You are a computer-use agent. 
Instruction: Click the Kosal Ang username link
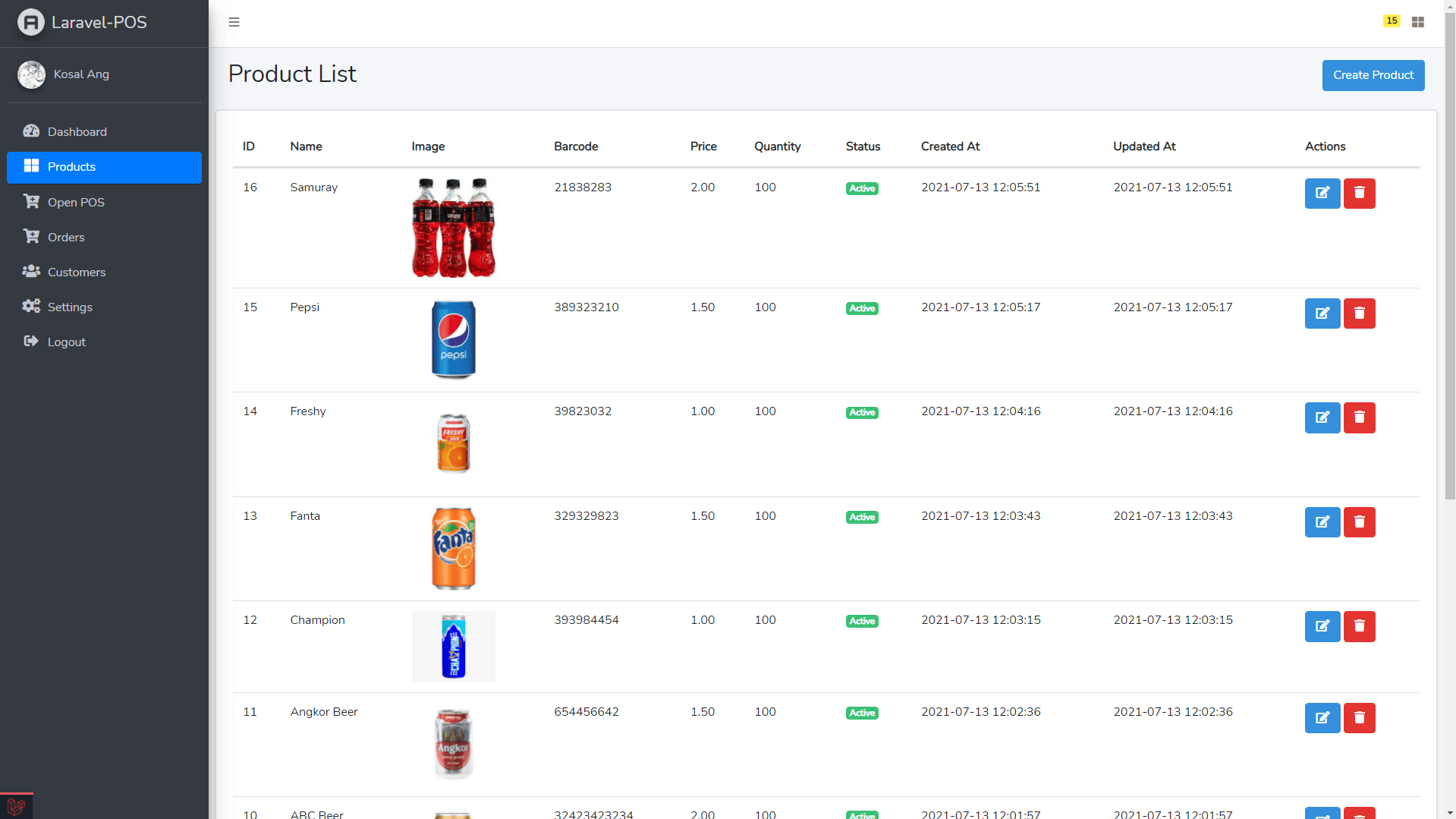(x=81, y=74)
